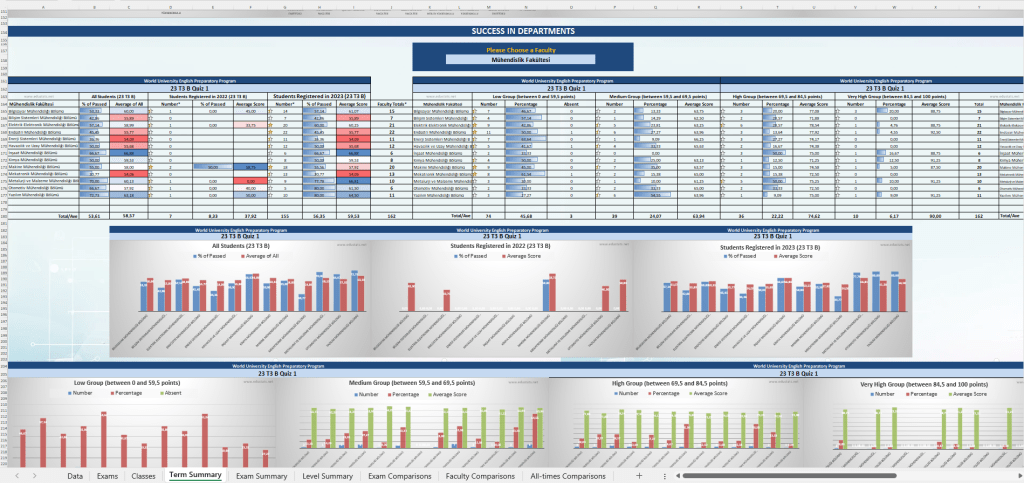Screen dimensions: 1024x483
Task: Open the Data sheet tab
Action: tap(75, 476)
